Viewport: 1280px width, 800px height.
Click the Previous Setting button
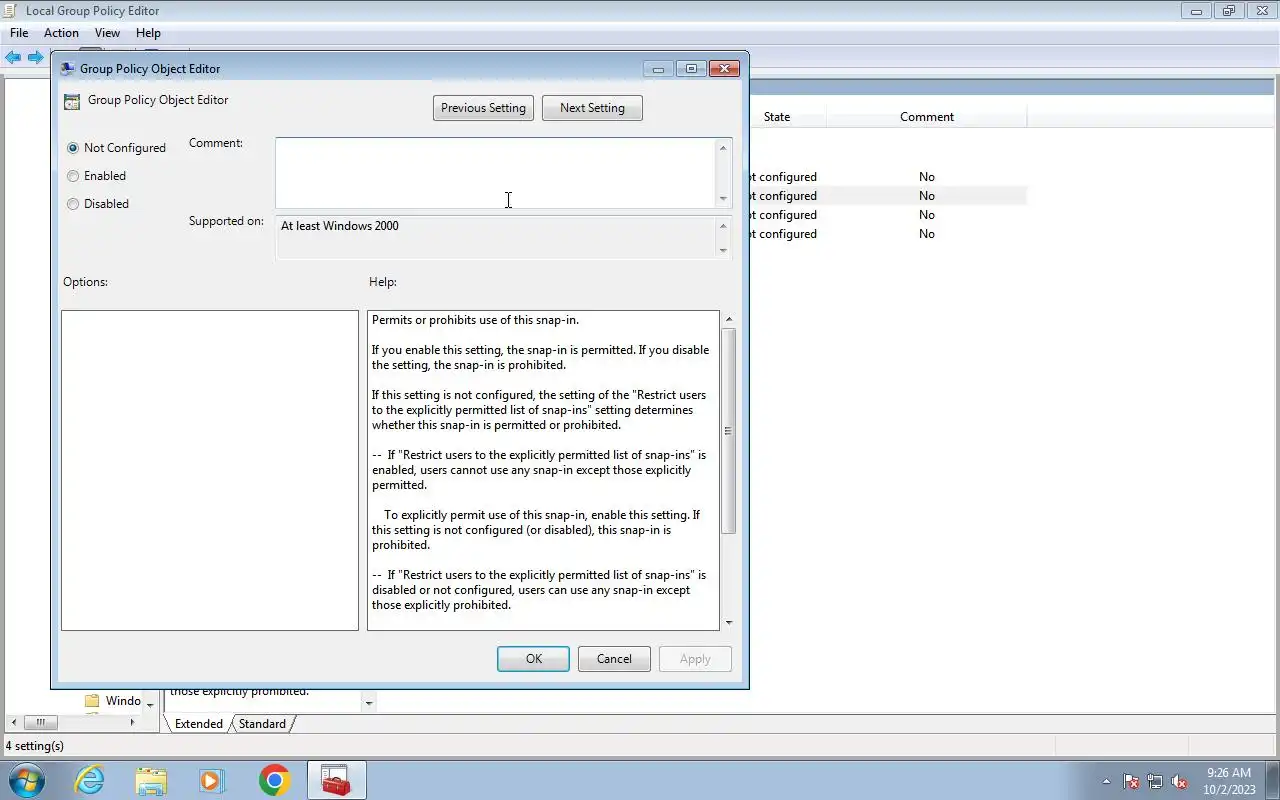coord(484,108)
